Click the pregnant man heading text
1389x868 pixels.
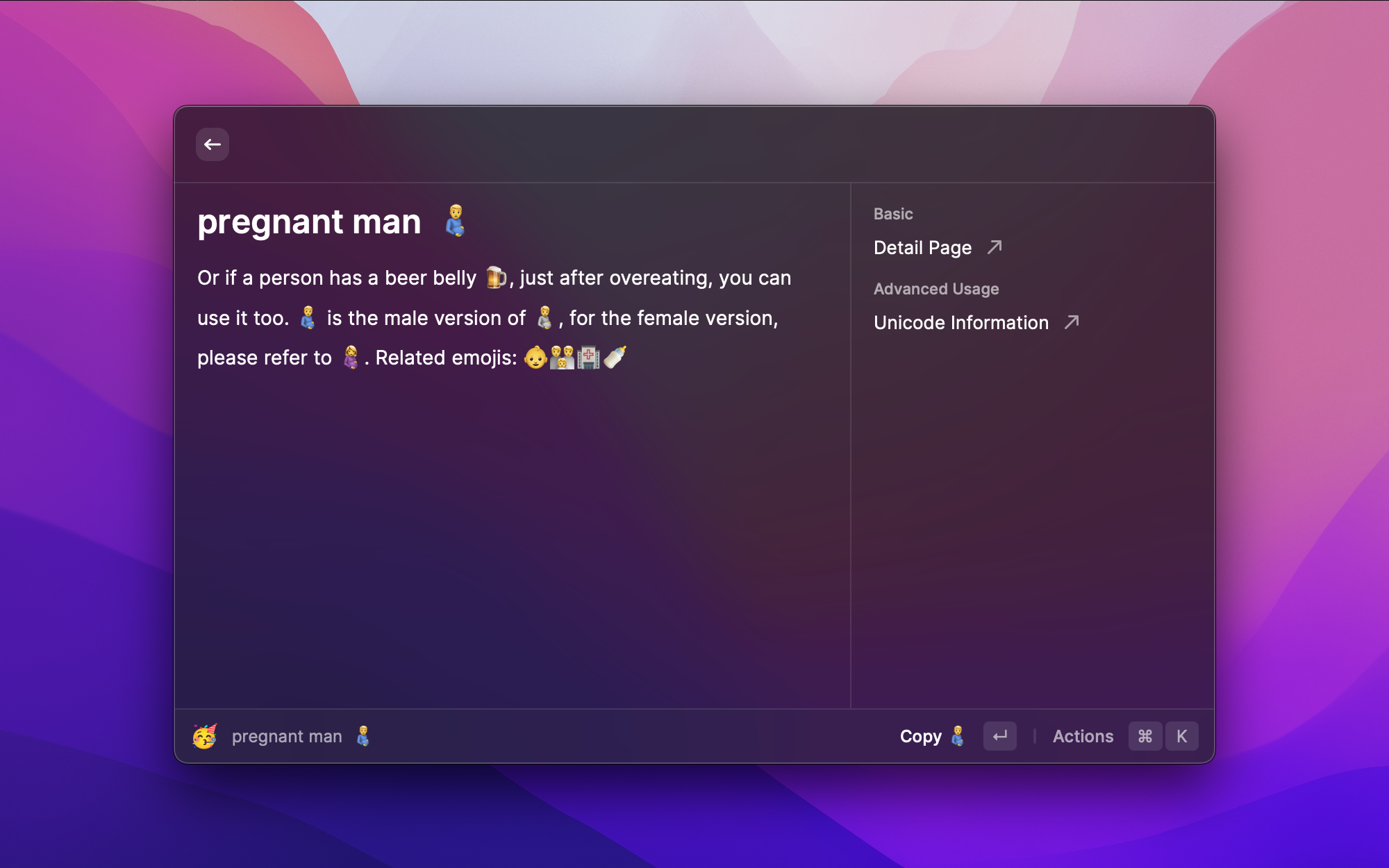(309, 222)
